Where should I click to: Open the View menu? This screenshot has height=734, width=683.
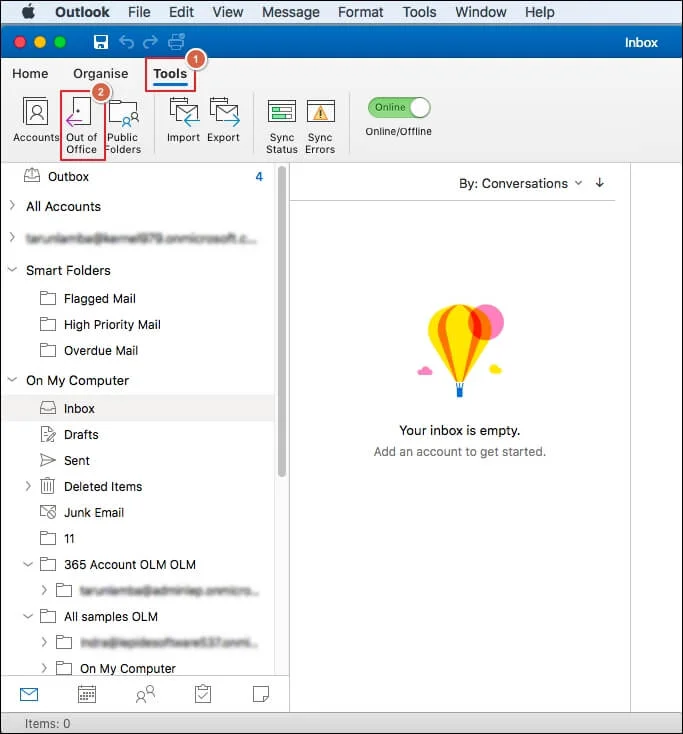coord(228,12)
